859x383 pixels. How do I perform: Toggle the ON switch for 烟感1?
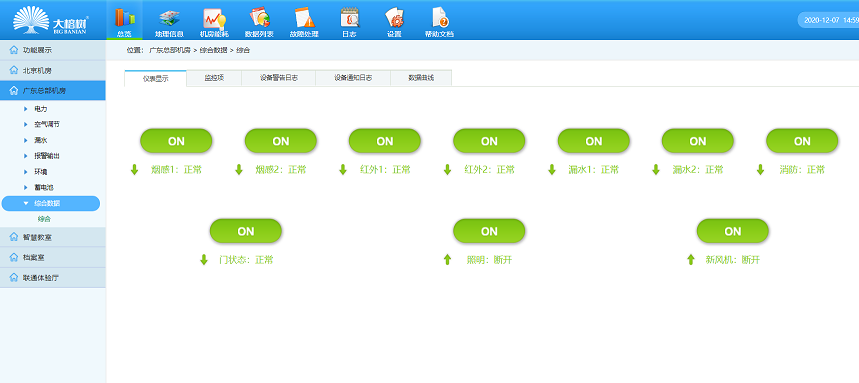[176, 141]
